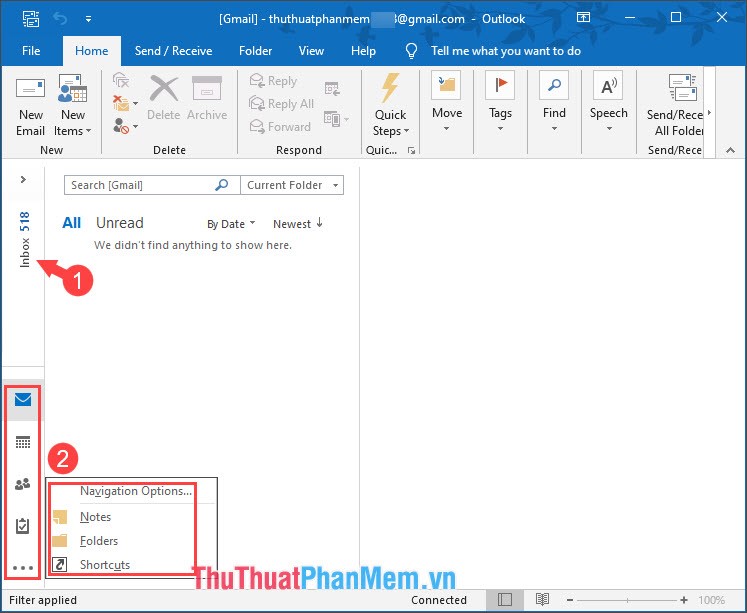Screen dimensions: 747x613
Task: Open the Quick Steps gallery
Action: (x=391, y=106)
